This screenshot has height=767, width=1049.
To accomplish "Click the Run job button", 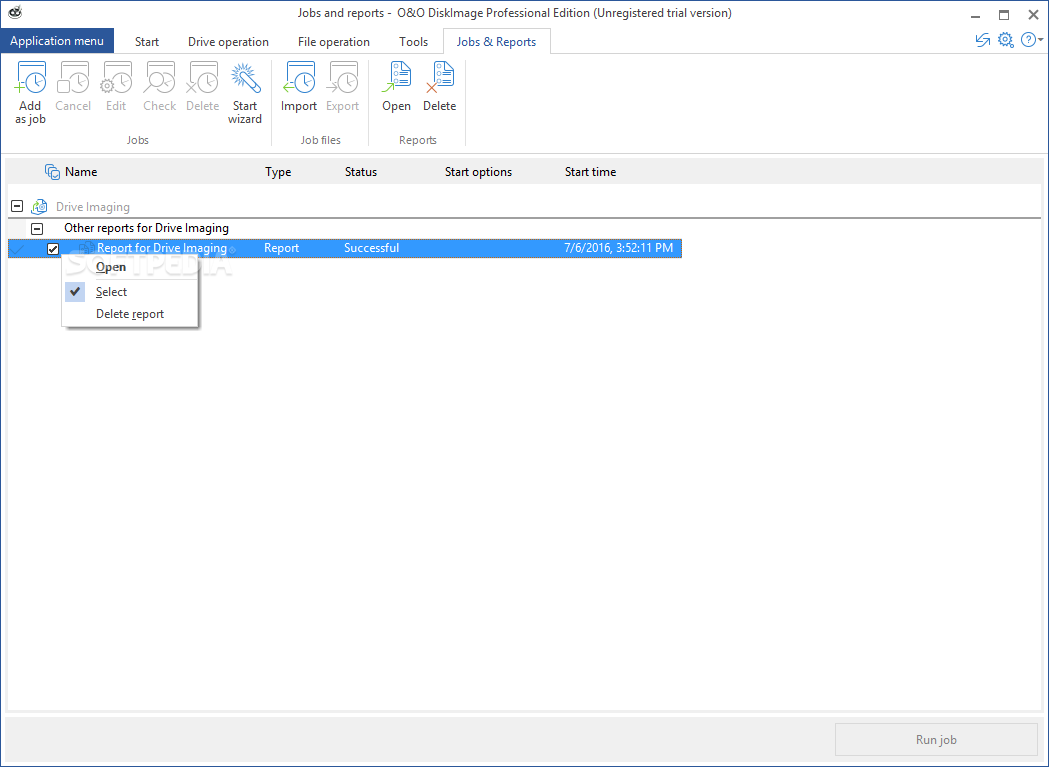I will (936, 740).
